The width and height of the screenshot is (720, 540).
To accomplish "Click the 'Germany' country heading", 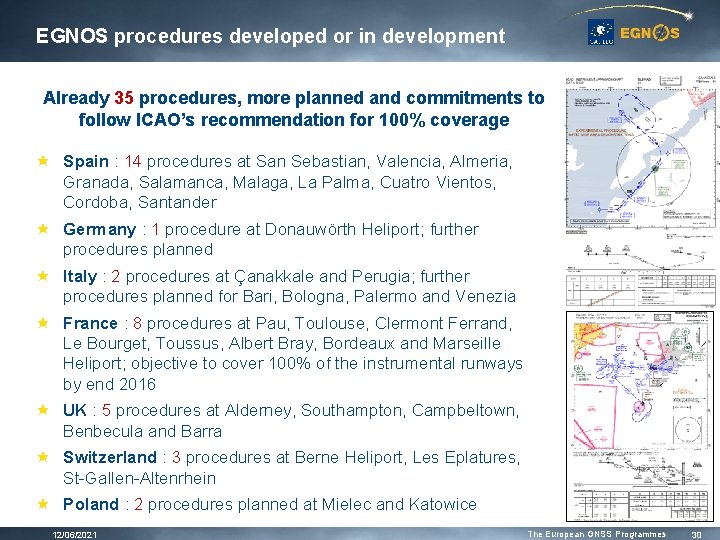I will click(x=100, y=230).
